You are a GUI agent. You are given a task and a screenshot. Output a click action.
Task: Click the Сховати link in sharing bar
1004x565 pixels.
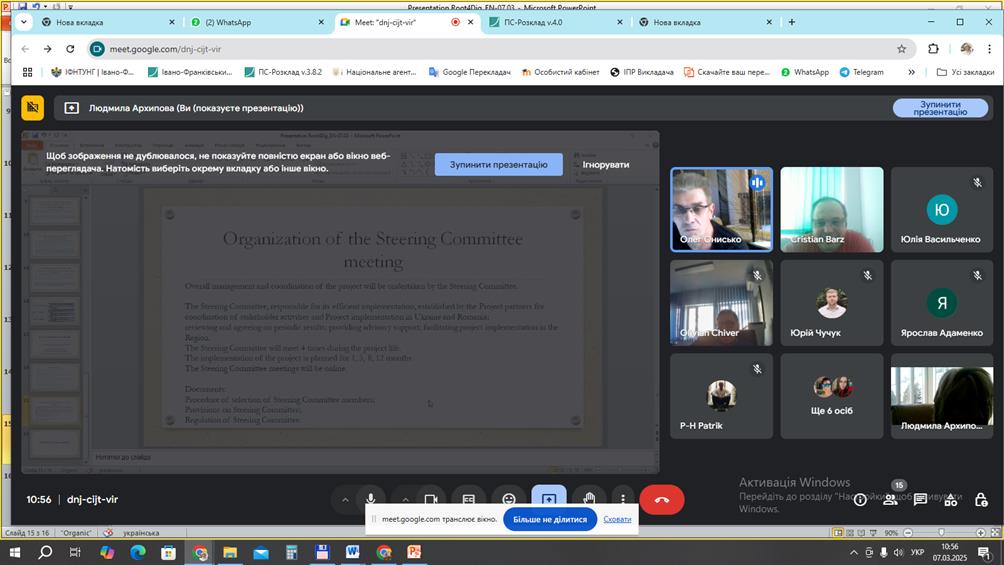point(617,519)
